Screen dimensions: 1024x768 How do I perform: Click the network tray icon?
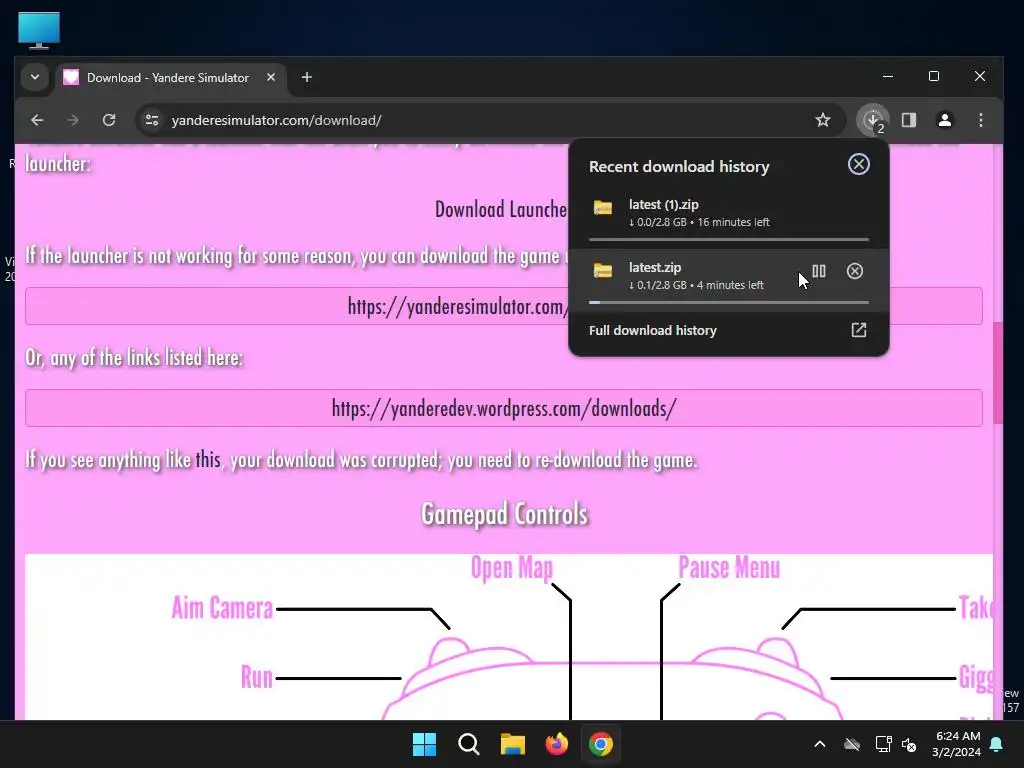click(x=883, y=744)
